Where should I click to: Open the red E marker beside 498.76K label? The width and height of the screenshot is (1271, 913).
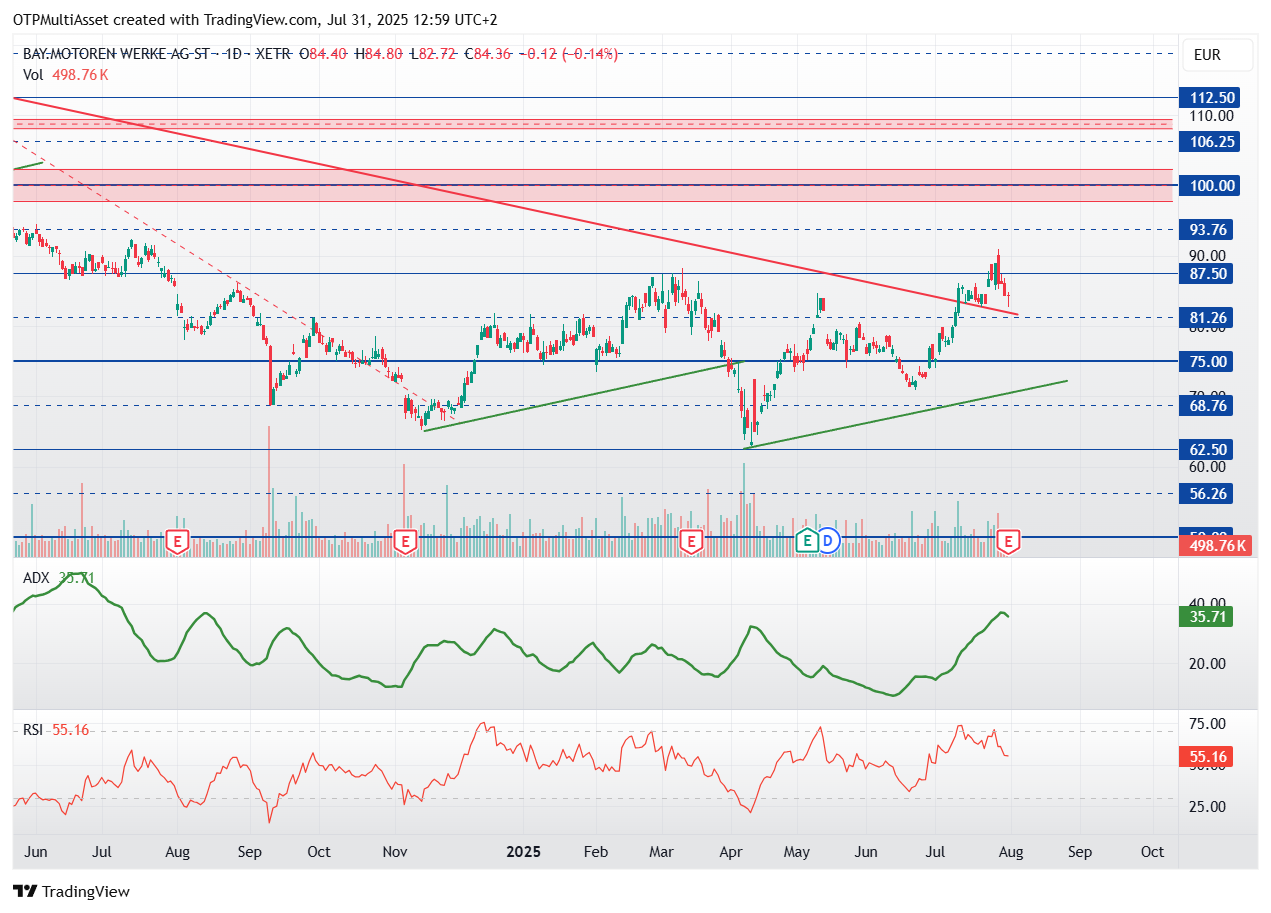click(1010, 542)
